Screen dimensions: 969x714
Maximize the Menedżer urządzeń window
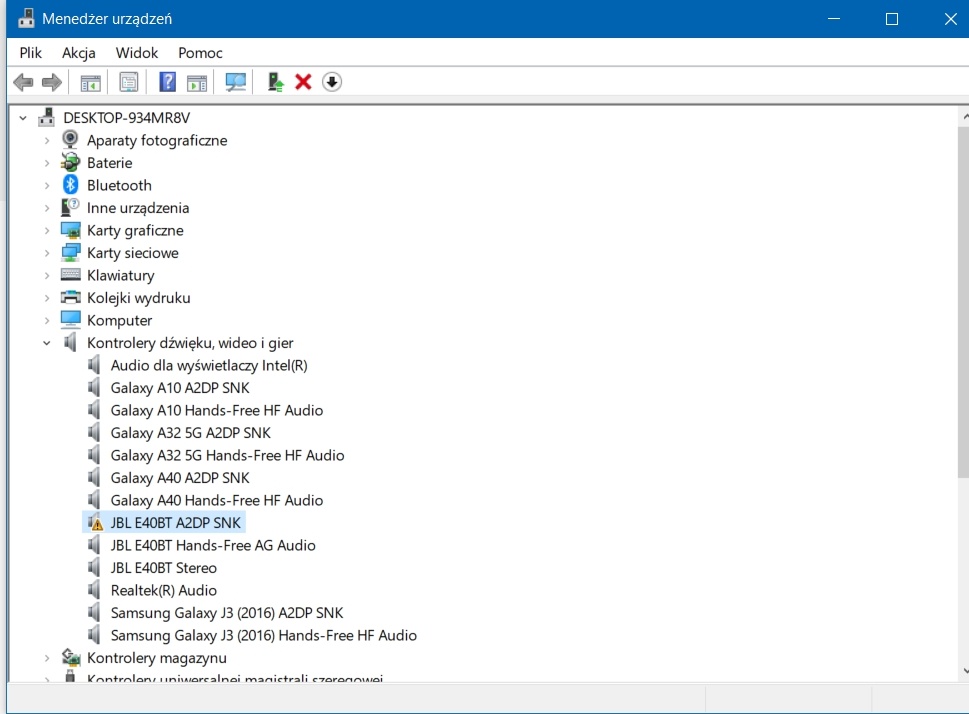(892, 19)
